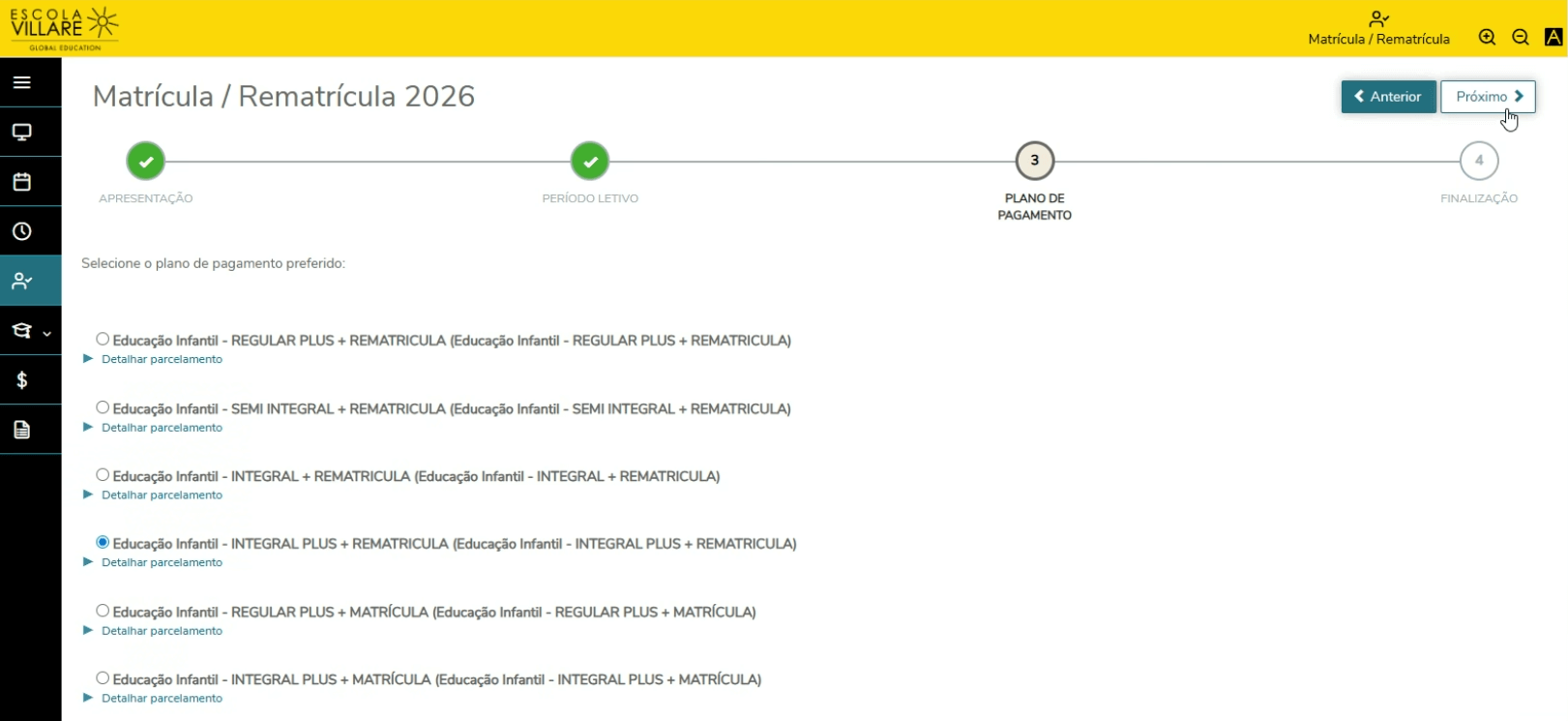Click the document icon in sidebar
The width and height of the screenshot is (1568, 721).
pyautogui.click(x=22, y=430)
